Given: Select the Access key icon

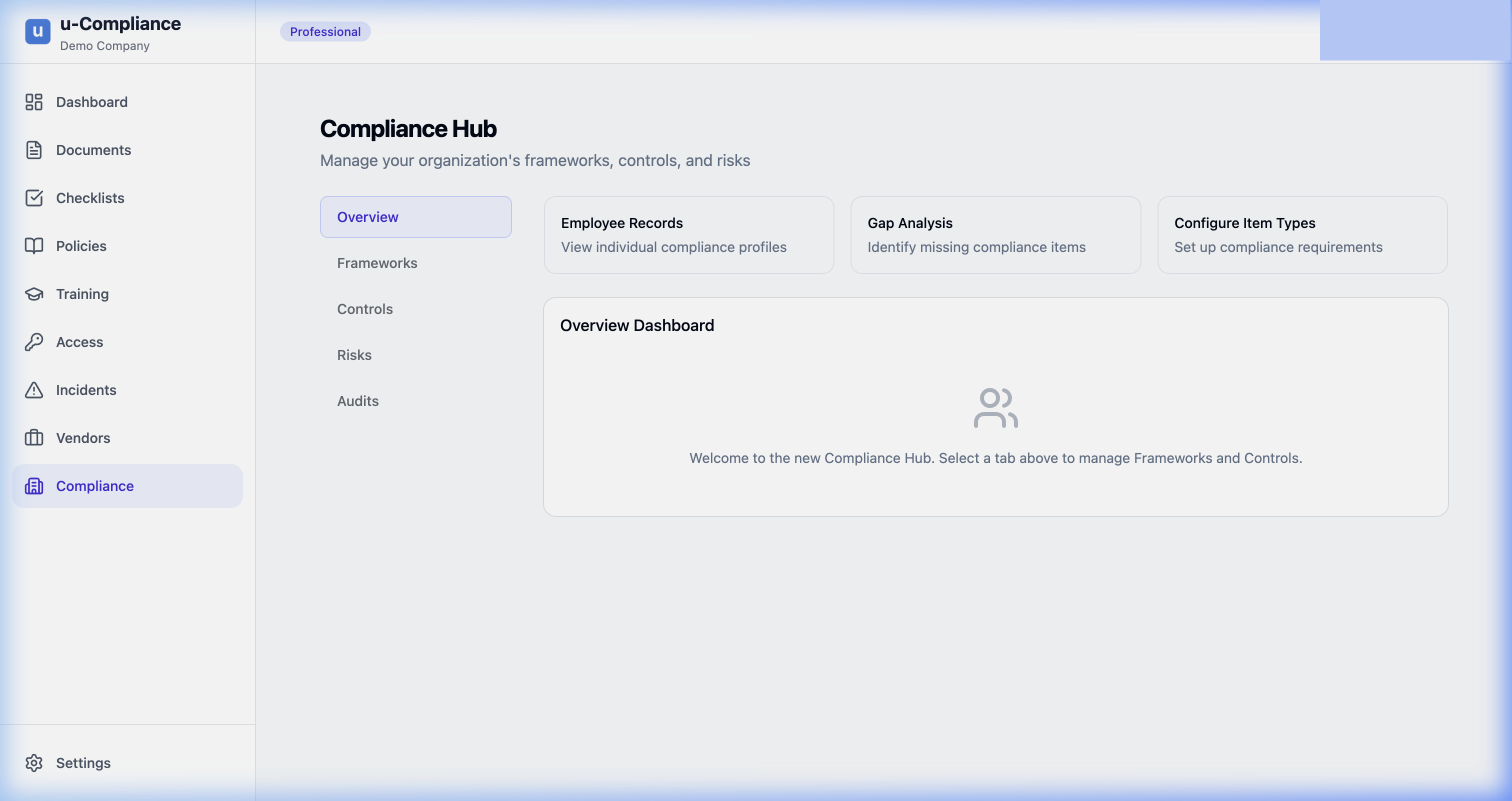Looking at the screenshot, I should (x=34, y=341).
